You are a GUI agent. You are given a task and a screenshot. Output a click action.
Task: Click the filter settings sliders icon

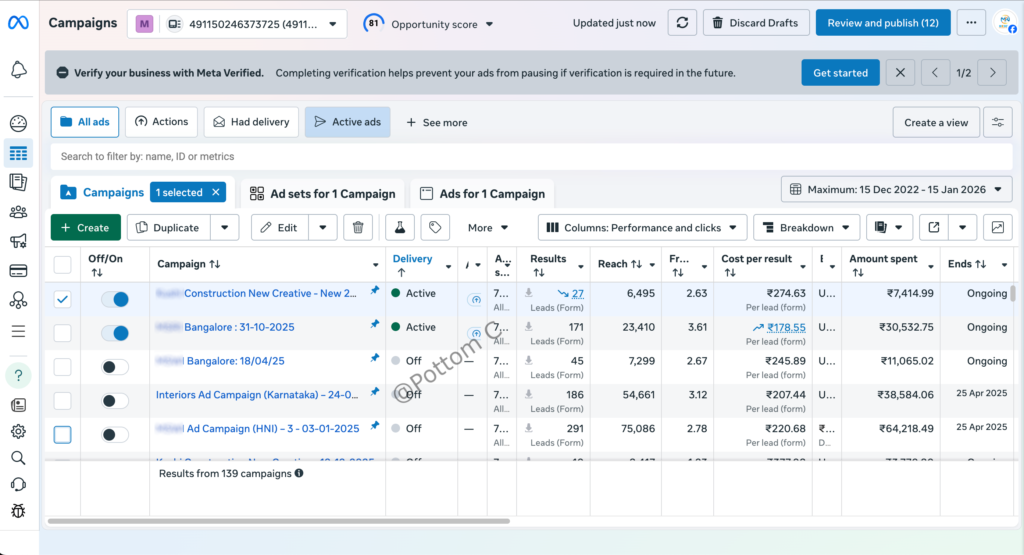click(997, 122)
